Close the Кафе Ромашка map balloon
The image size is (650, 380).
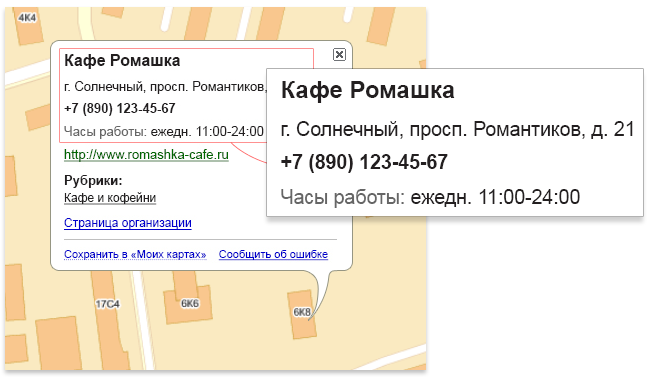pos(339,54)
